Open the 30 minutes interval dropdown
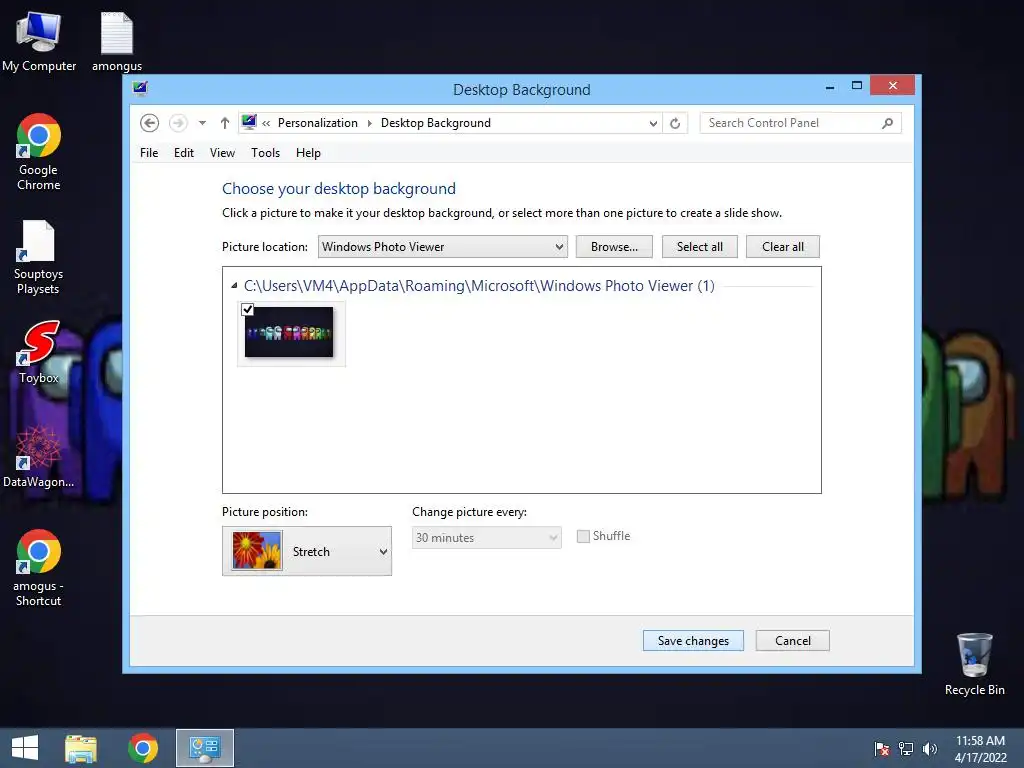1024x768 pixels. coord(487,537)
